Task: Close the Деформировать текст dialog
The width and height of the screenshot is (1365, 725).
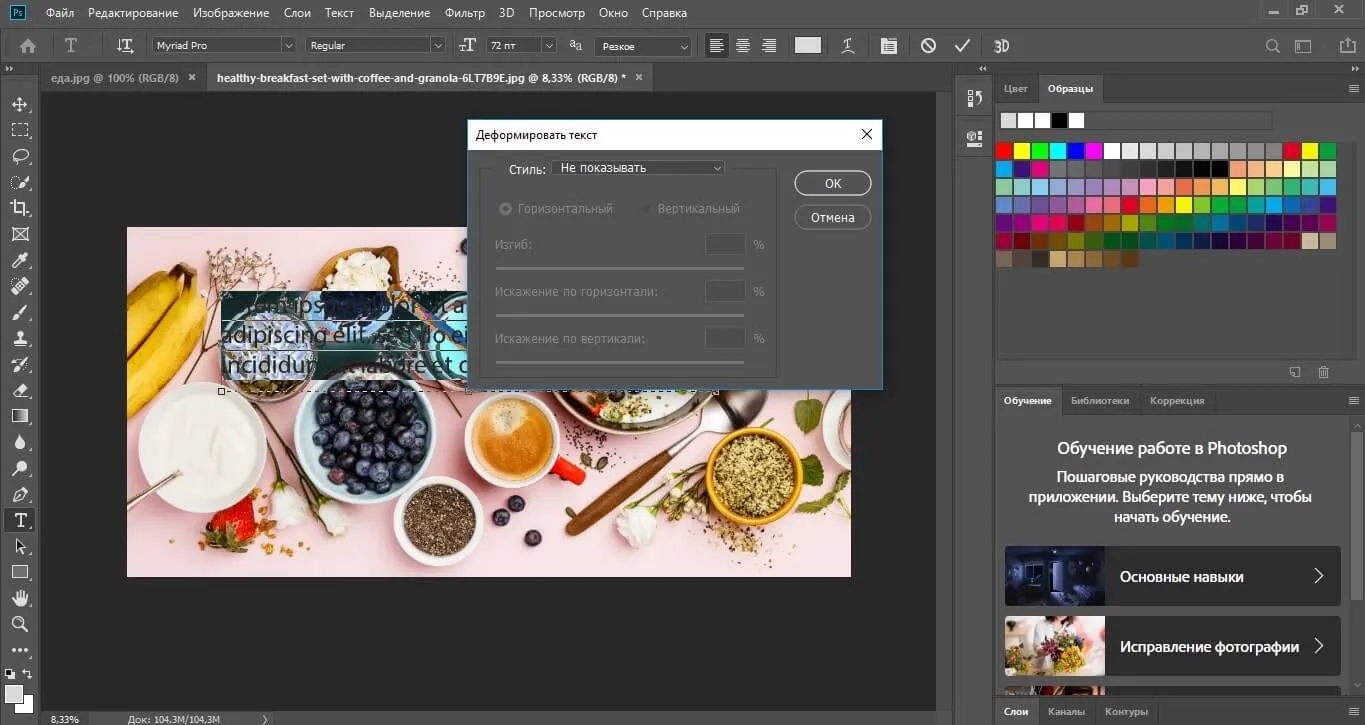Action: click(x=866, y=134)
